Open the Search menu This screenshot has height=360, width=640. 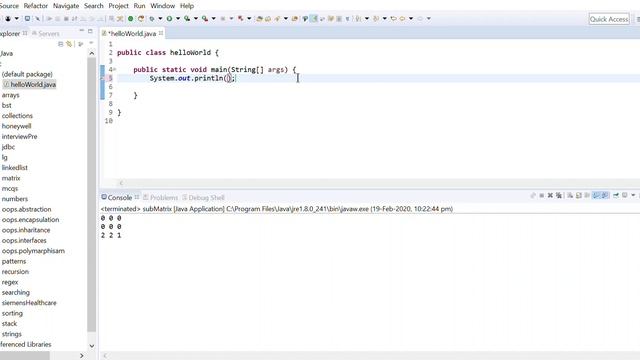point(93,6)
